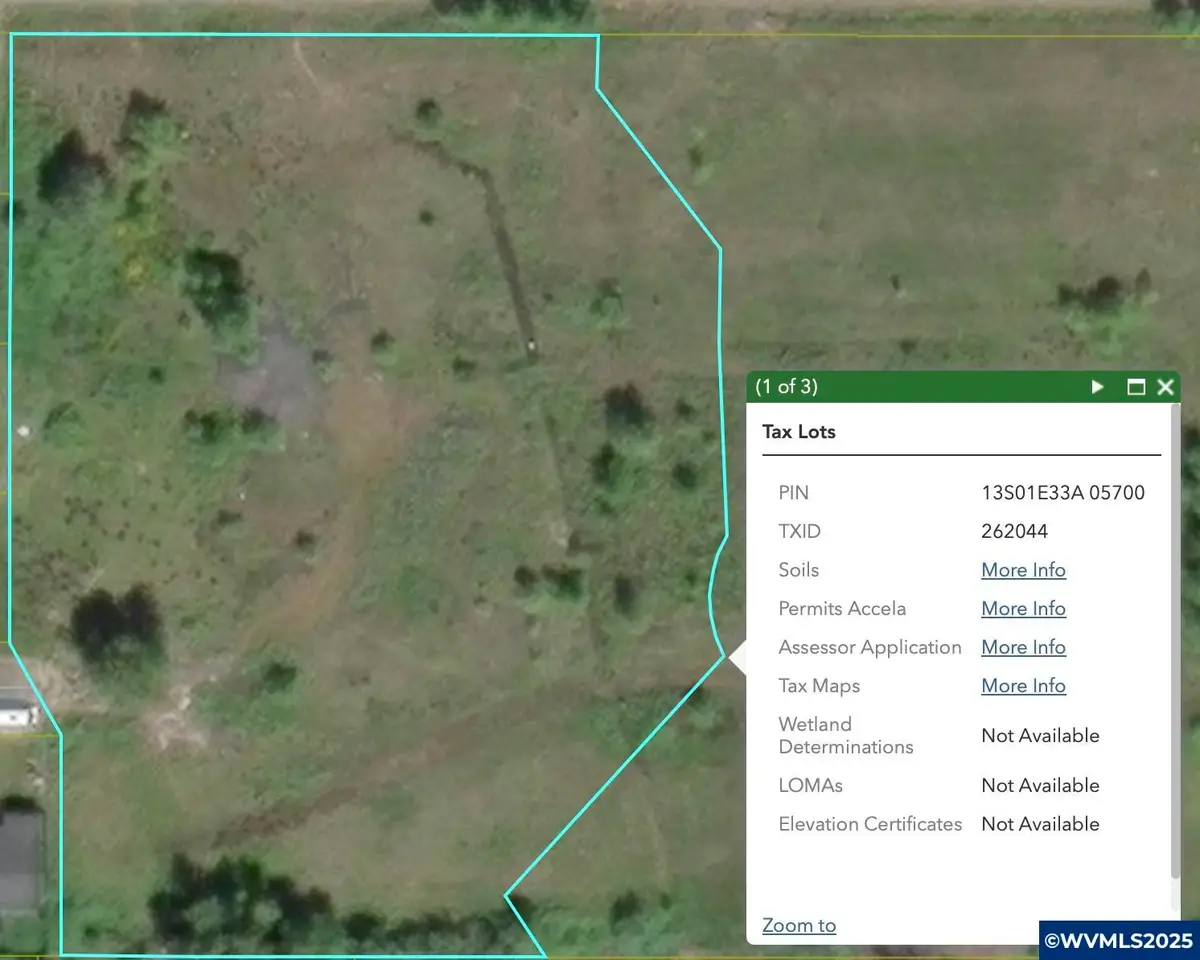Image resolution: width=1200 pixels, height=960 pixels.
Task: Open the Soils More Info link
Action: (1023, 570)
